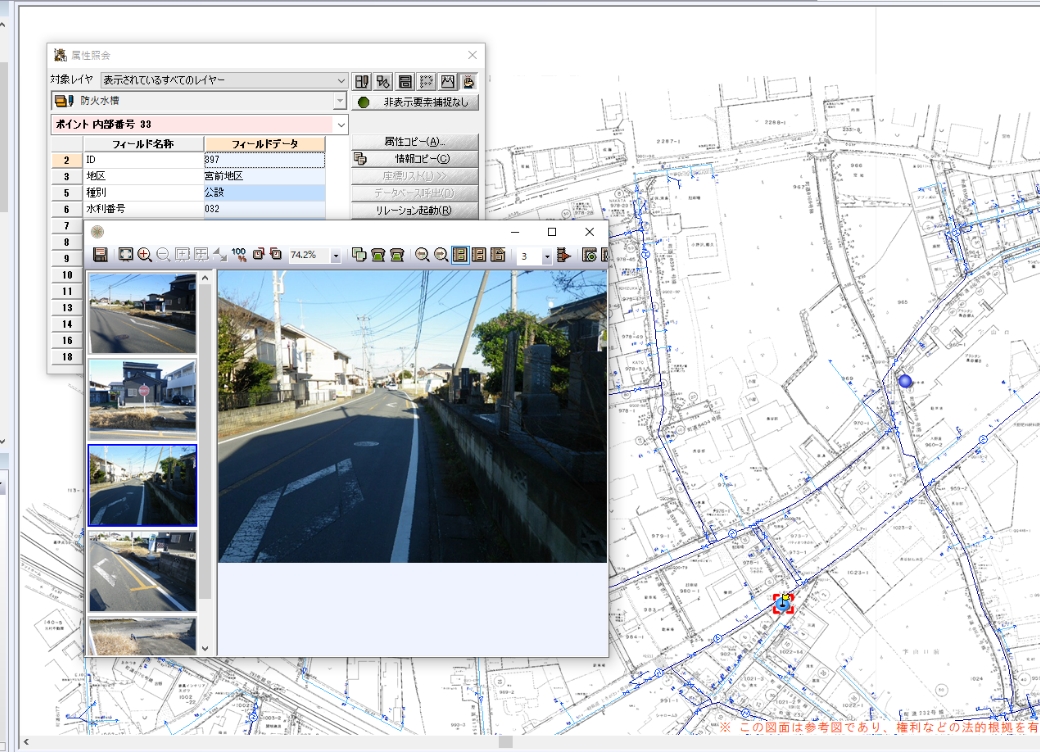1040x752 pixels.
Task: Click the save icon in image viewer
Action: 98,255
